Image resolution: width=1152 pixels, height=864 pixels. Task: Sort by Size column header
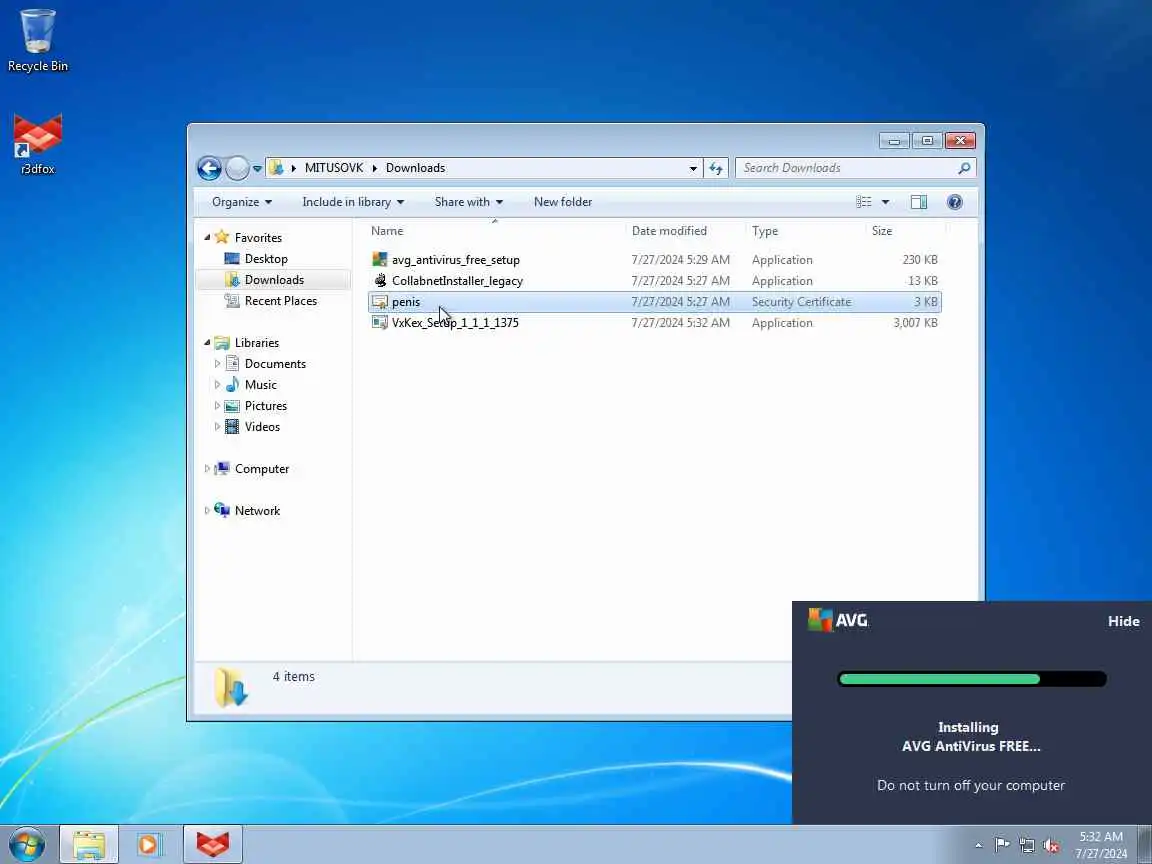coord(905,231)
